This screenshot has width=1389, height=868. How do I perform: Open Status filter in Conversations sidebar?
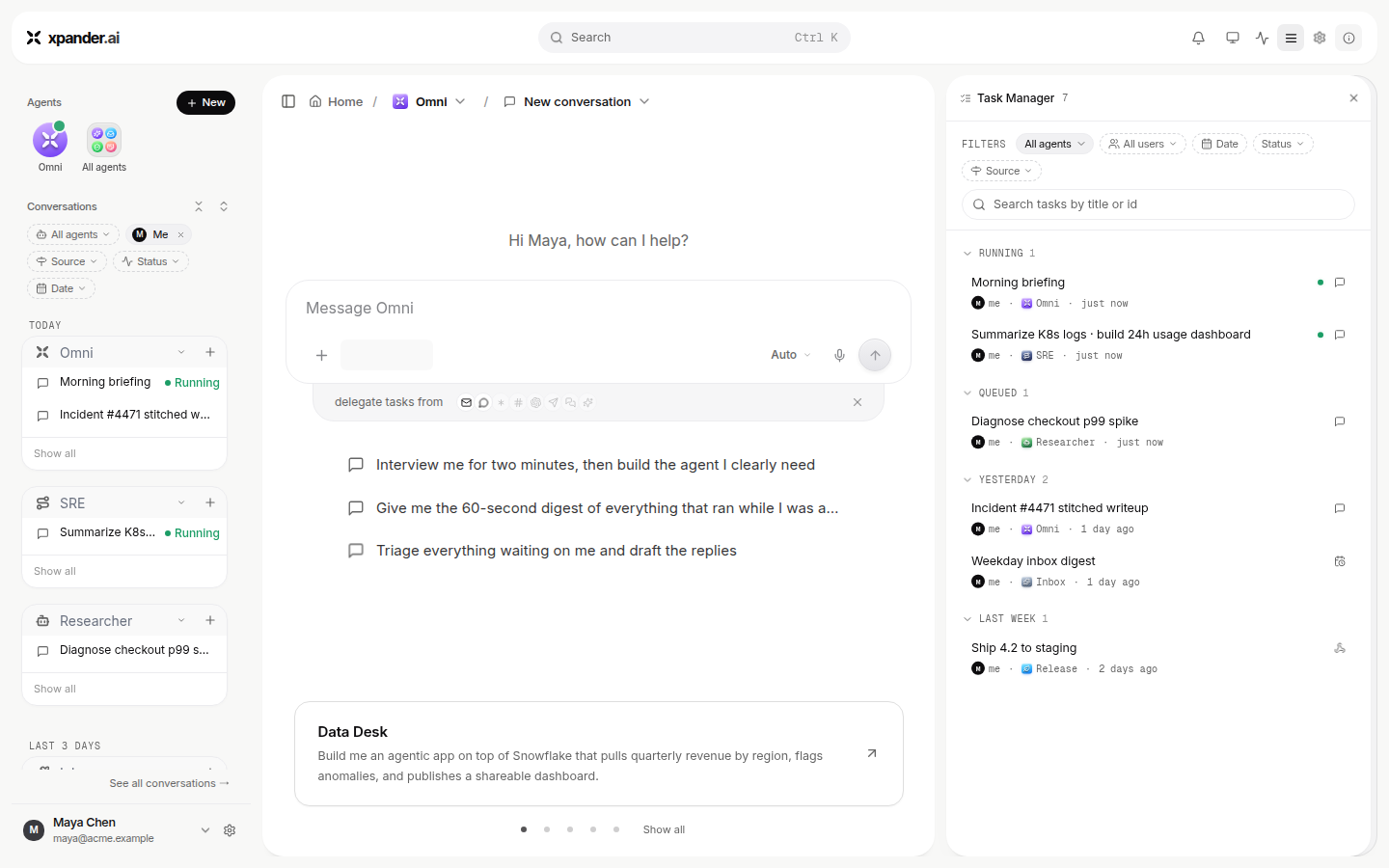coord(150,261)
